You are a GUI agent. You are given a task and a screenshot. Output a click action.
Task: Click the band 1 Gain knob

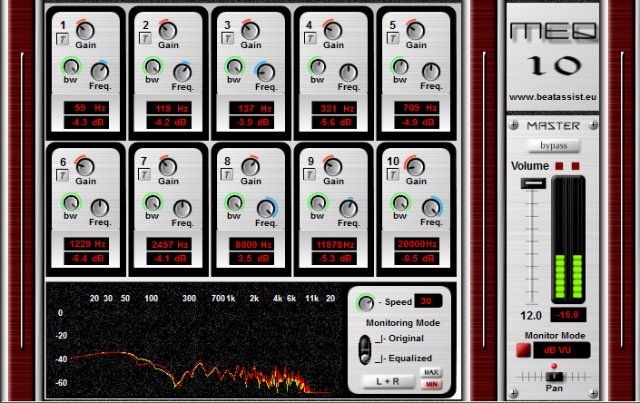85,31
